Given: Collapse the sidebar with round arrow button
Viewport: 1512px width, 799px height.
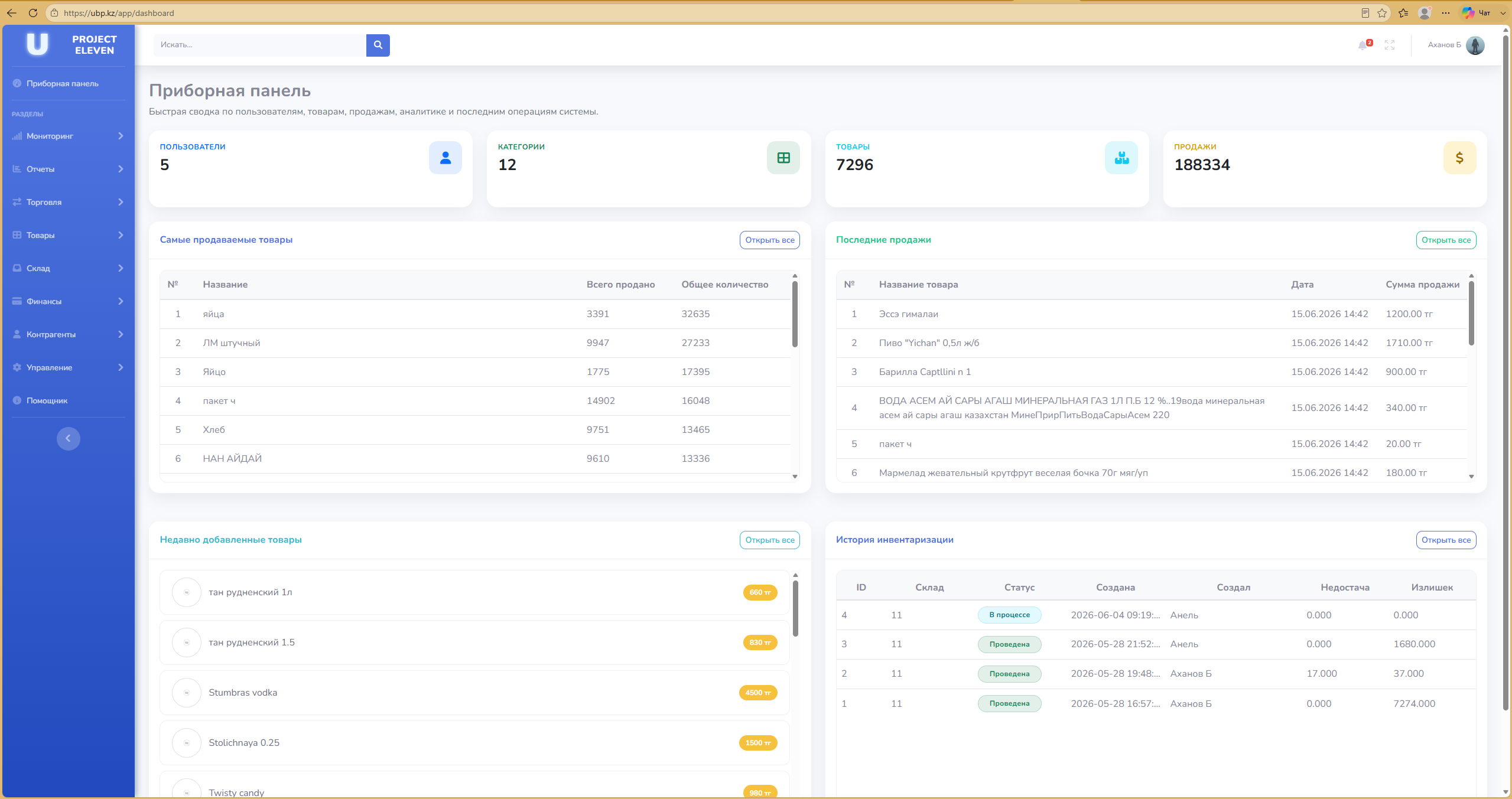Looking at the screenshot, I should pyautogui.click(x=69, y=438).
